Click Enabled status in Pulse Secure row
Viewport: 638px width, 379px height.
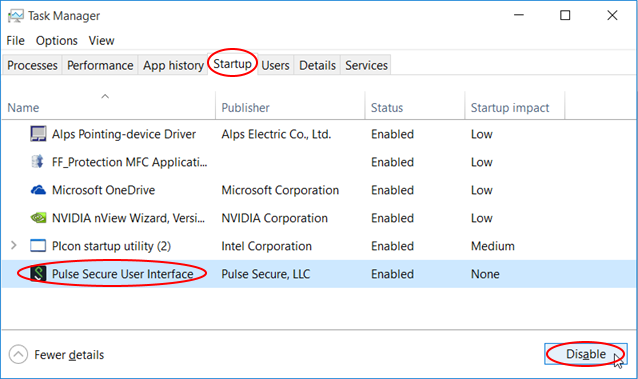pos(392,274)
